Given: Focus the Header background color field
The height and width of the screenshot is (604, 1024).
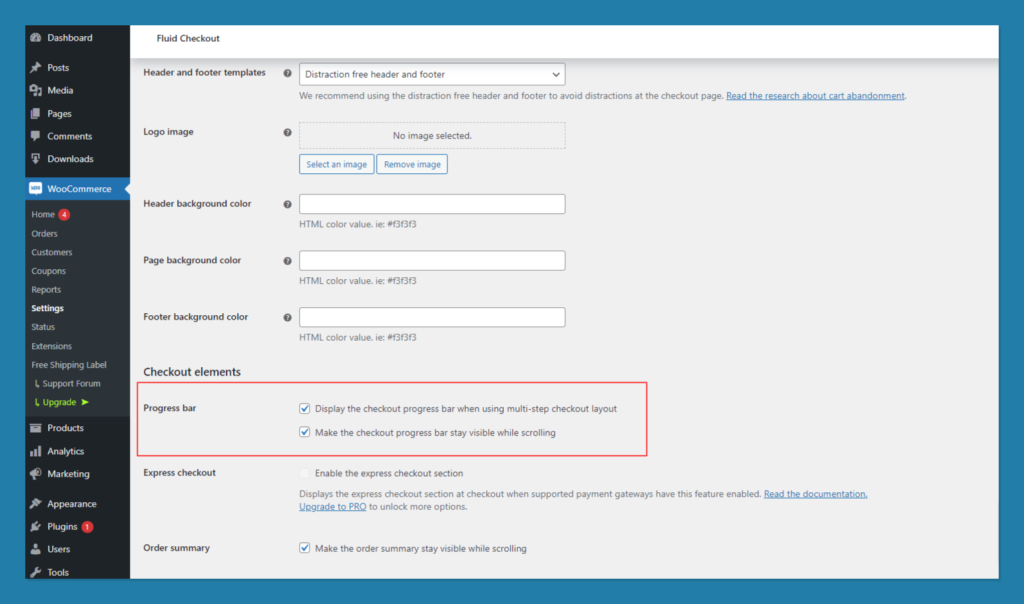Looking at the screenshot, I should tap(432, 204).
